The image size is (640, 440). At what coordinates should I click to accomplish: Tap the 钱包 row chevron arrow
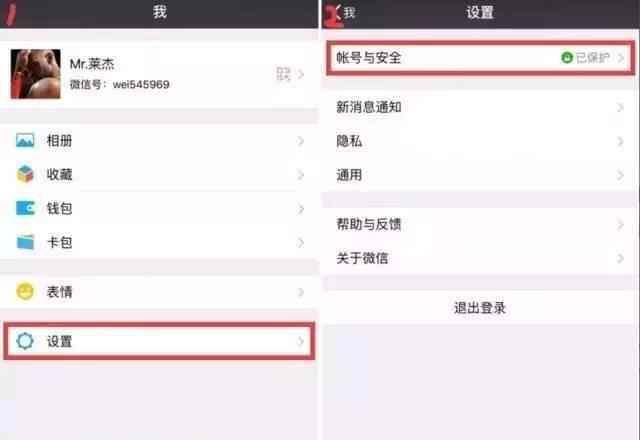(301, 209)
